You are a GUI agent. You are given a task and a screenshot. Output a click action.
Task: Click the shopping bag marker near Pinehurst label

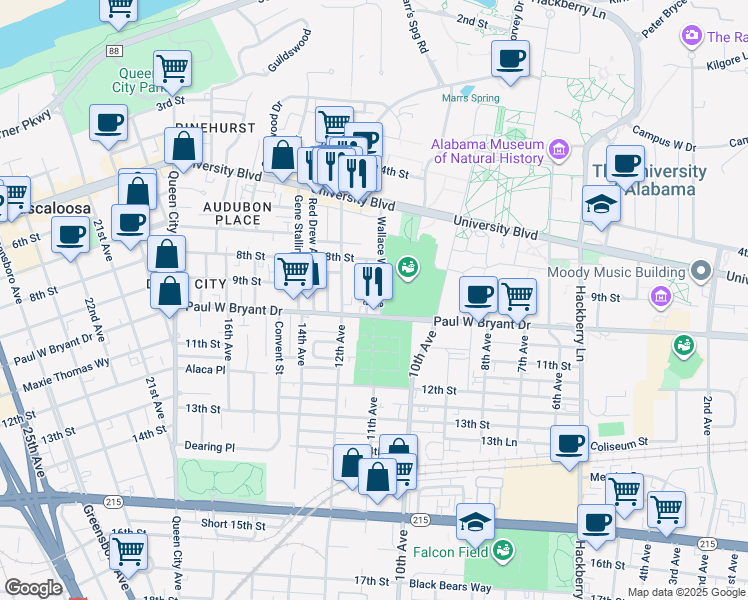(184, 149)
